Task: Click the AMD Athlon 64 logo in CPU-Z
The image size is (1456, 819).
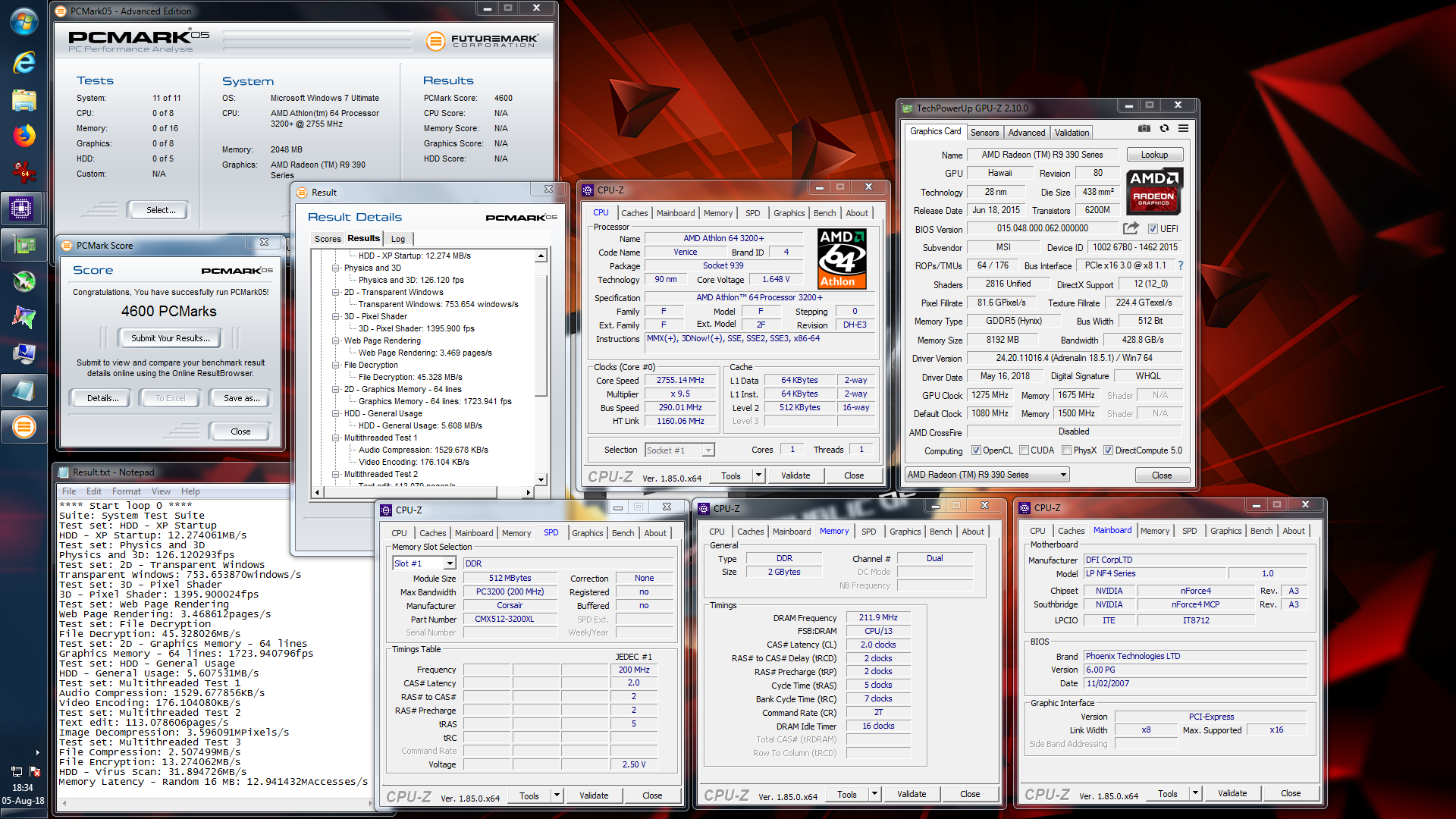Action: coord(841,259)
